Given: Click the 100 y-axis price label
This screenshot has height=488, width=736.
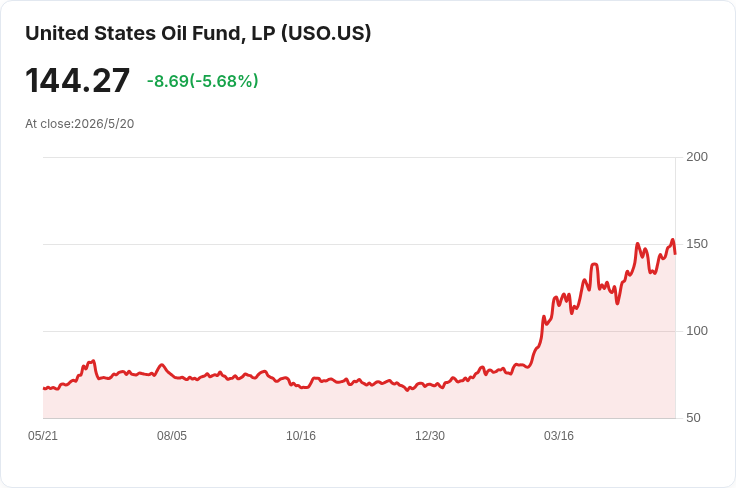Looking at the screenshot, I should click(697, 331).
